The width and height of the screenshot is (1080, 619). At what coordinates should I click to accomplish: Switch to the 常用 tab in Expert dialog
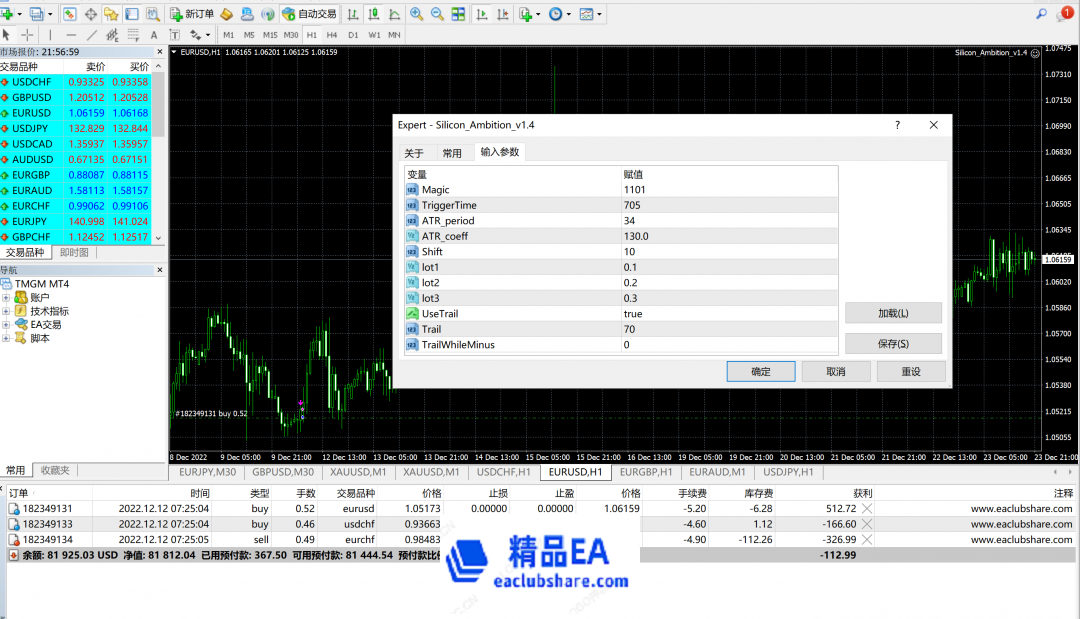click(x=450, y=152)
